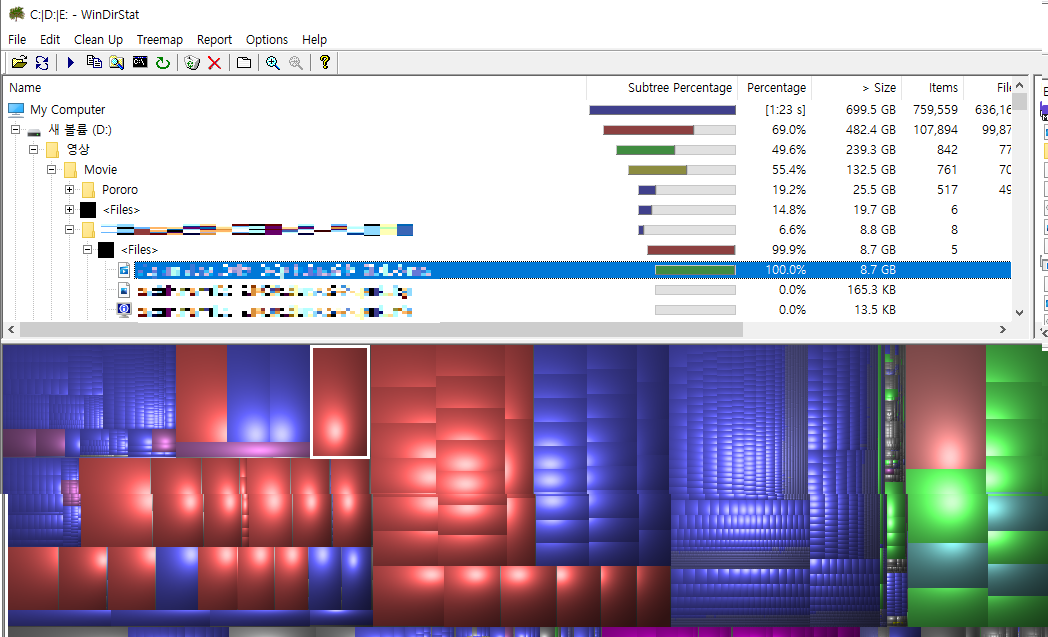The width and height of the screenshot is (1048, 637).
Task: Click the grayed Zoom Out magnifier icon
Action: tap(295, 62)
